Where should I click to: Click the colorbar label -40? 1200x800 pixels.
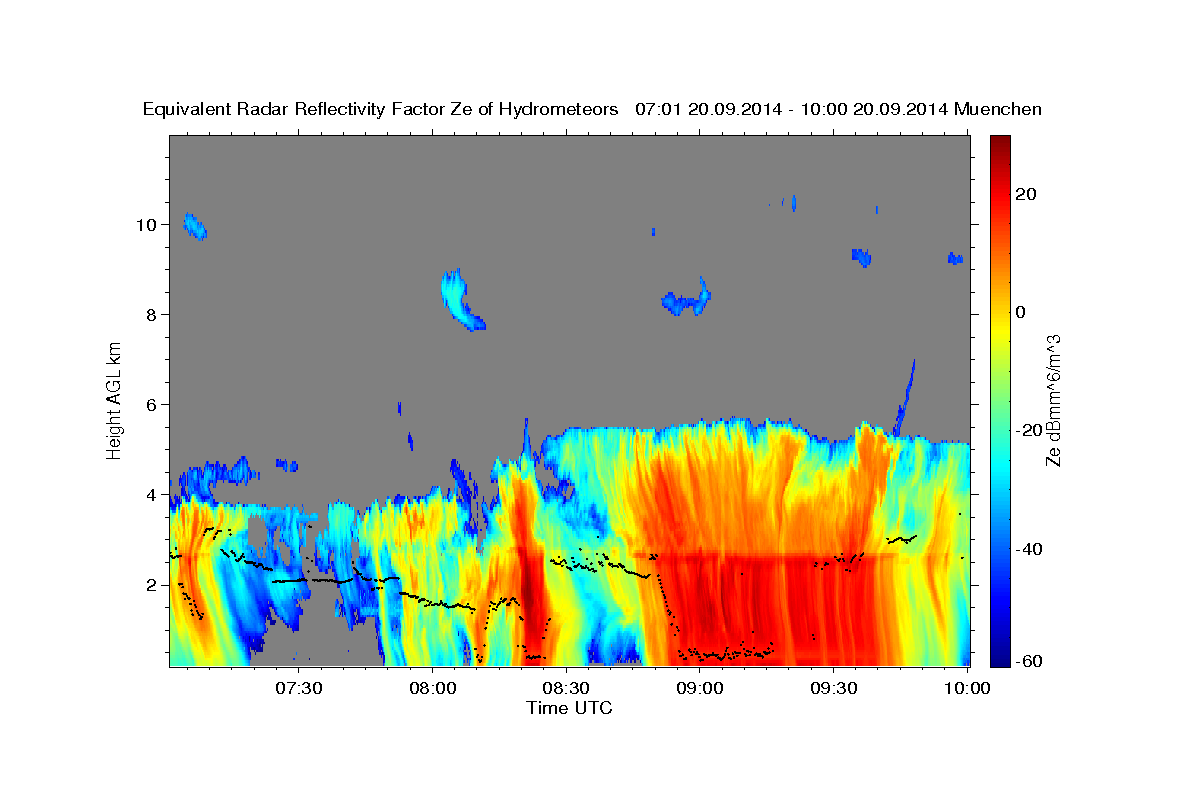(x=1029, y=549)
